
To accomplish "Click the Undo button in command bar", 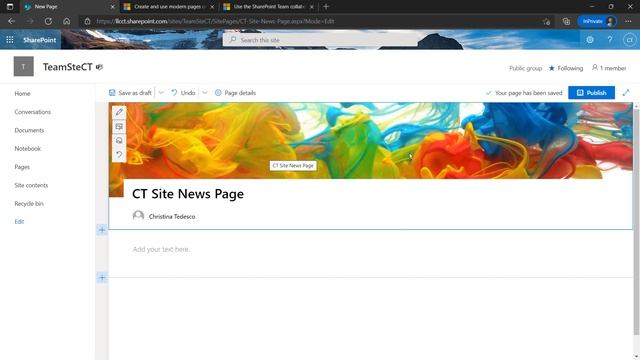I will coord(183,93).
